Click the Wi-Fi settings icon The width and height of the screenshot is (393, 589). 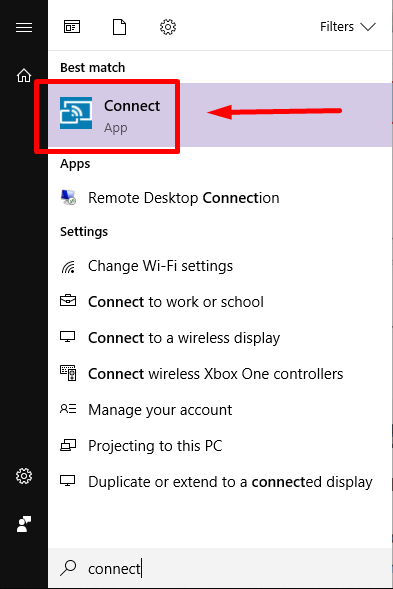(x=68, y=266)
